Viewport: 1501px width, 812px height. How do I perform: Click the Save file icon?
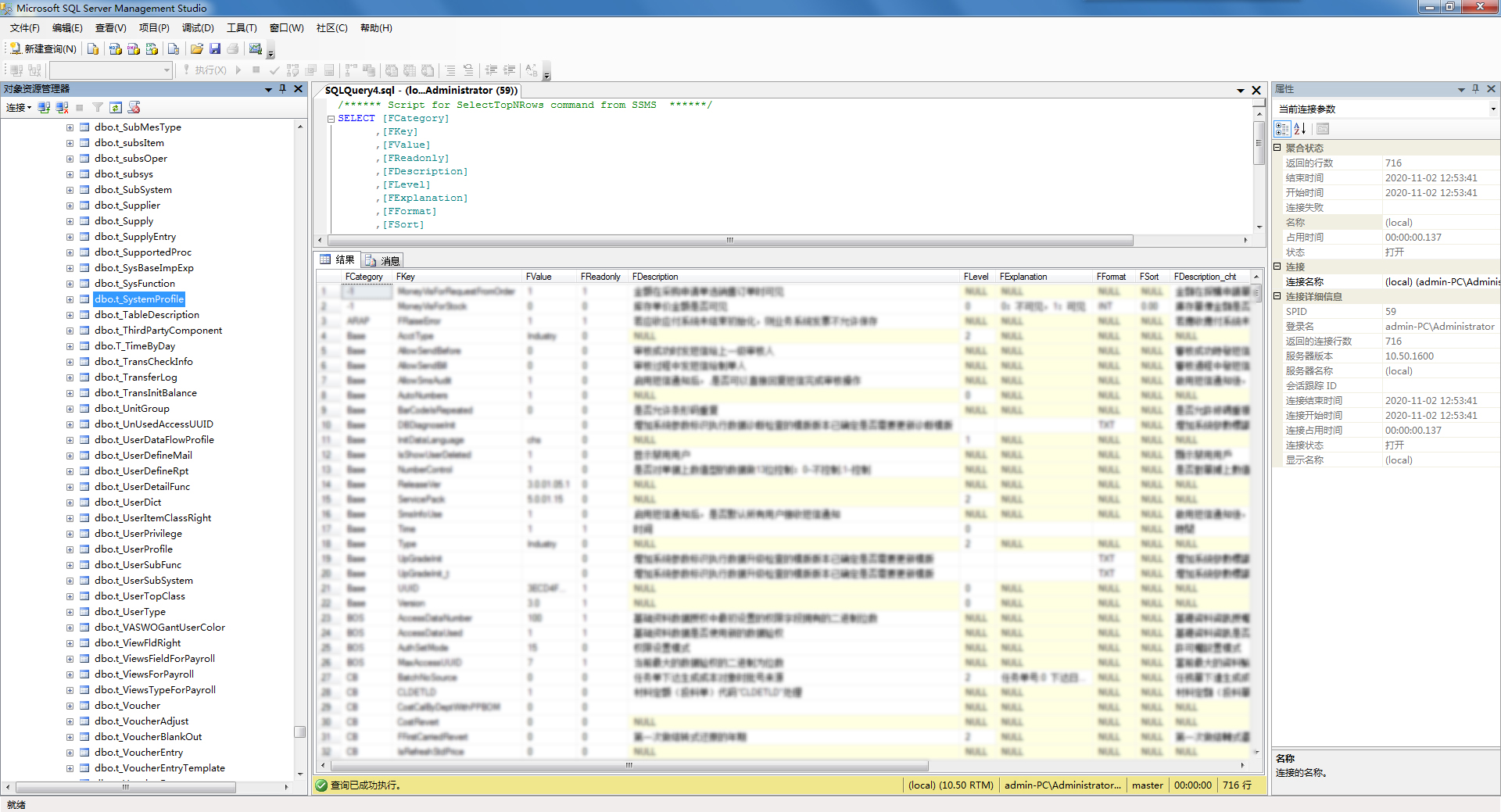point(215,48)
